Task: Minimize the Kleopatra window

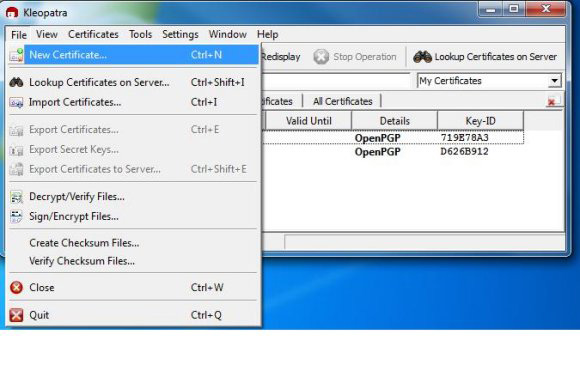Action: (x=490, y=10)
